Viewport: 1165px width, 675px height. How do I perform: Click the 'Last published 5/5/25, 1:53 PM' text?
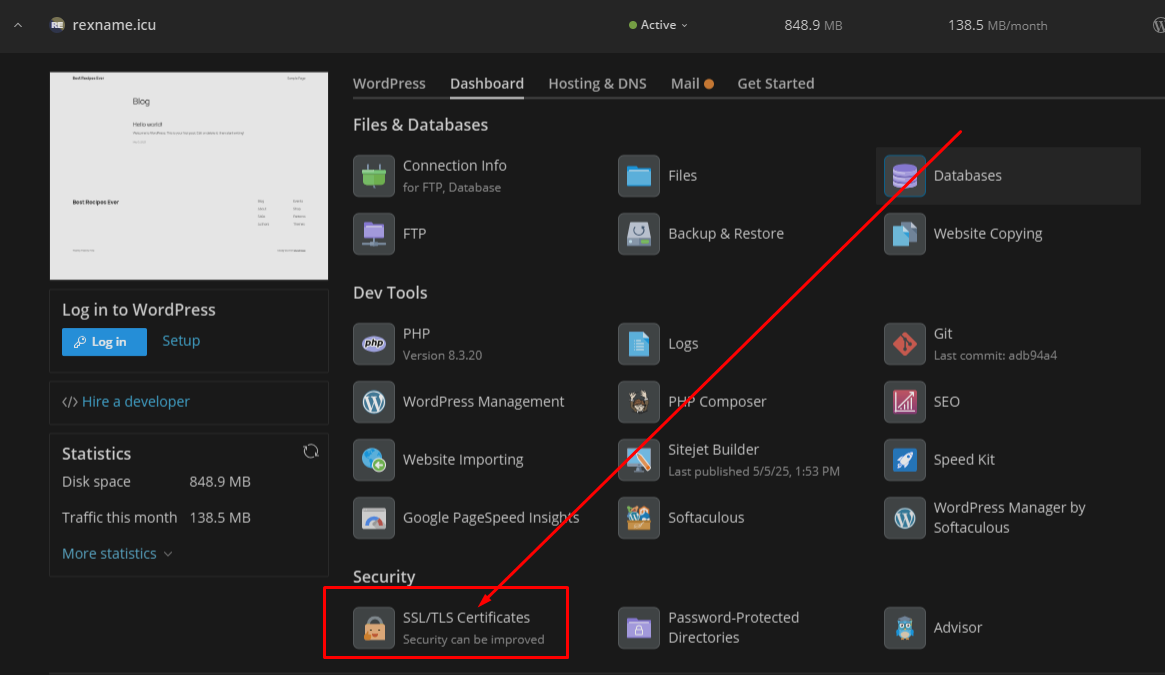[x=753, y=471]
